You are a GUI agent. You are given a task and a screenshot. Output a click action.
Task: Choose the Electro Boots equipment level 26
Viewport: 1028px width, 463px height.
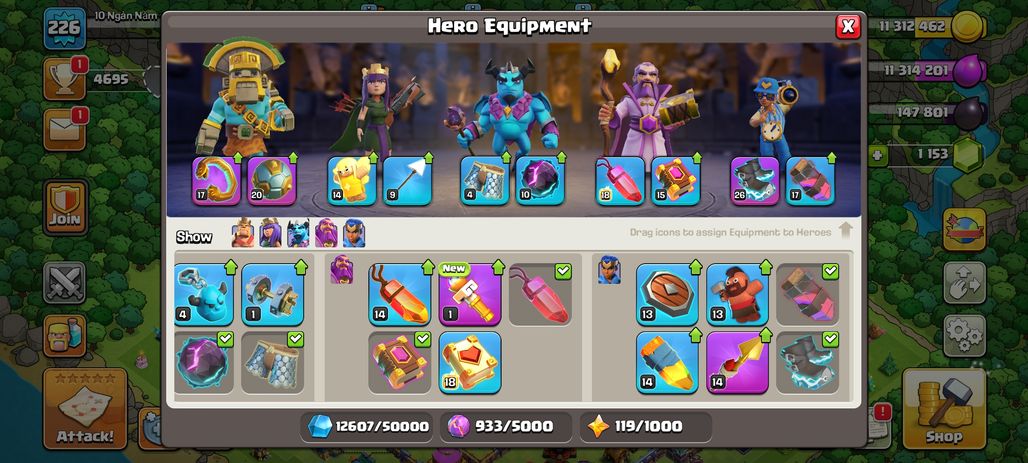point(755,181)
